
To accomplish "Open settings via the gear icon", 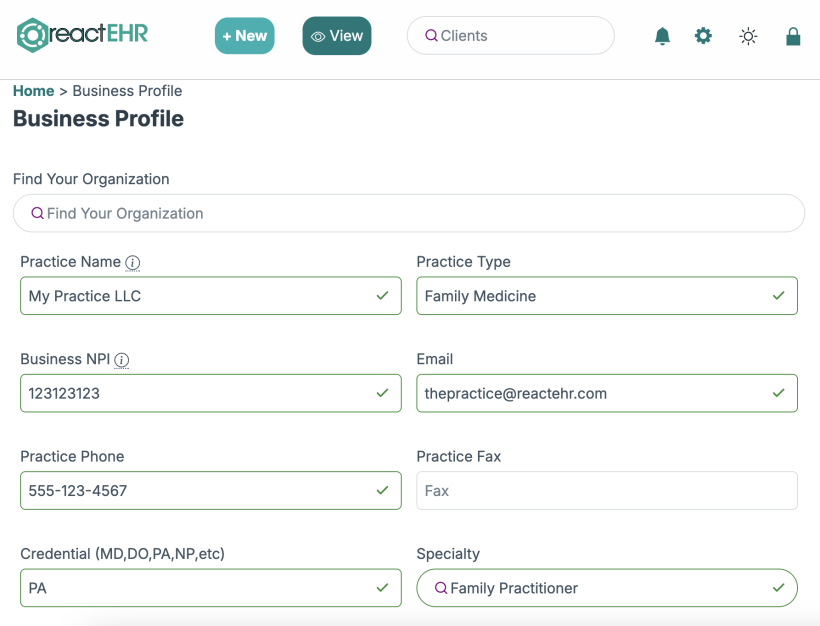I will 703,36.
